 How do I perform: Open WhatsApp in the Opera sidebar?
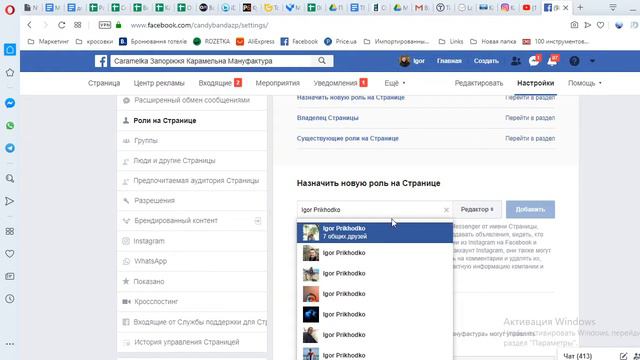click(10, 126)
